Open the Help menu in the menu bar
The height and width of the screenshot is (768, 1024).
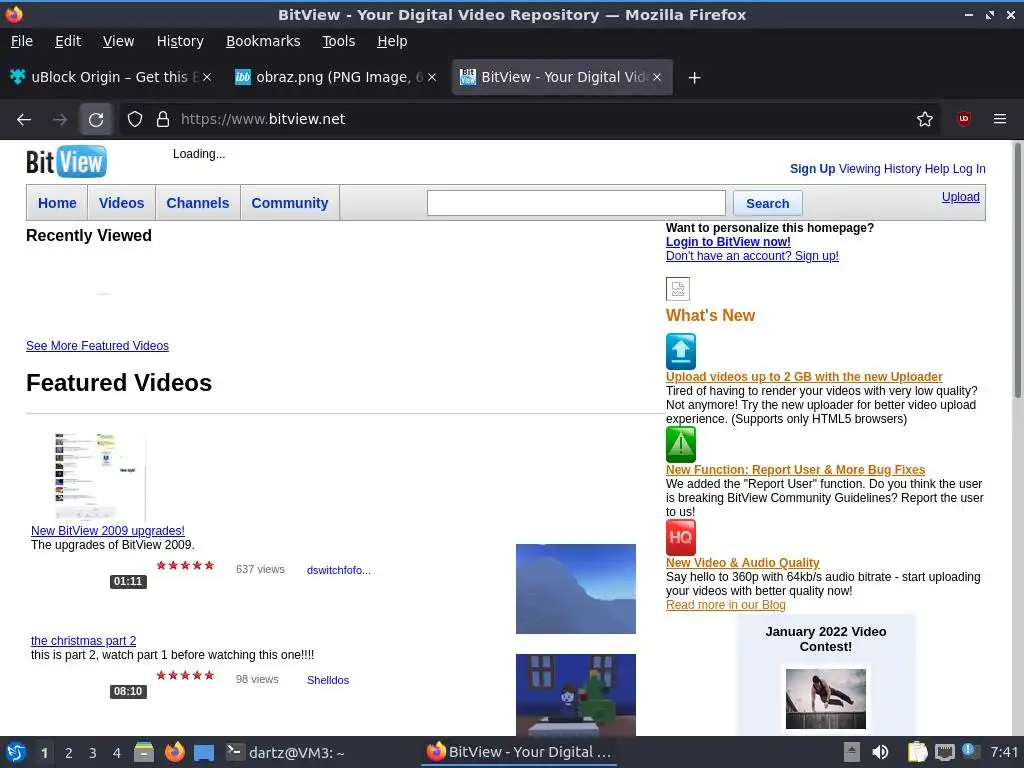point(392,41)
